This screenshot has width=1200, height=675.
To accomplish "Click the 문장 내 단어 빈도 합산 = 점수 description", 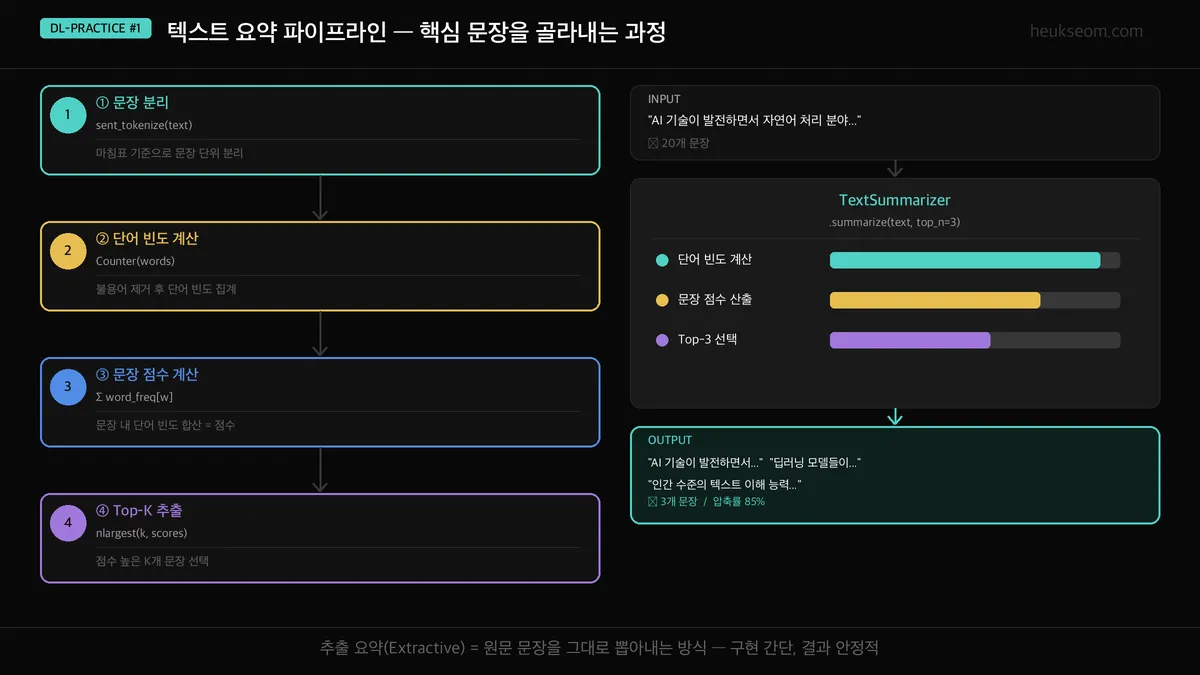I will click(165, 425).
